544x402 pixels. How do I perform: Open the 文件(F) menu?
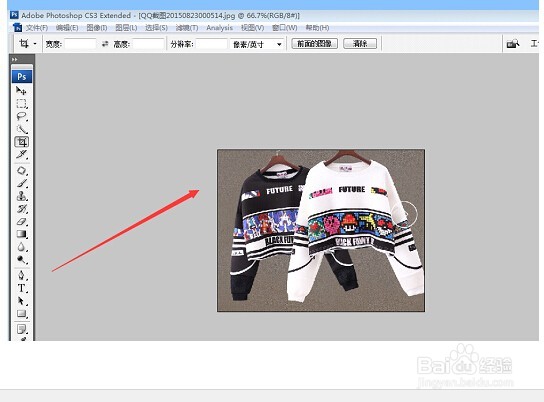point(37,28)
